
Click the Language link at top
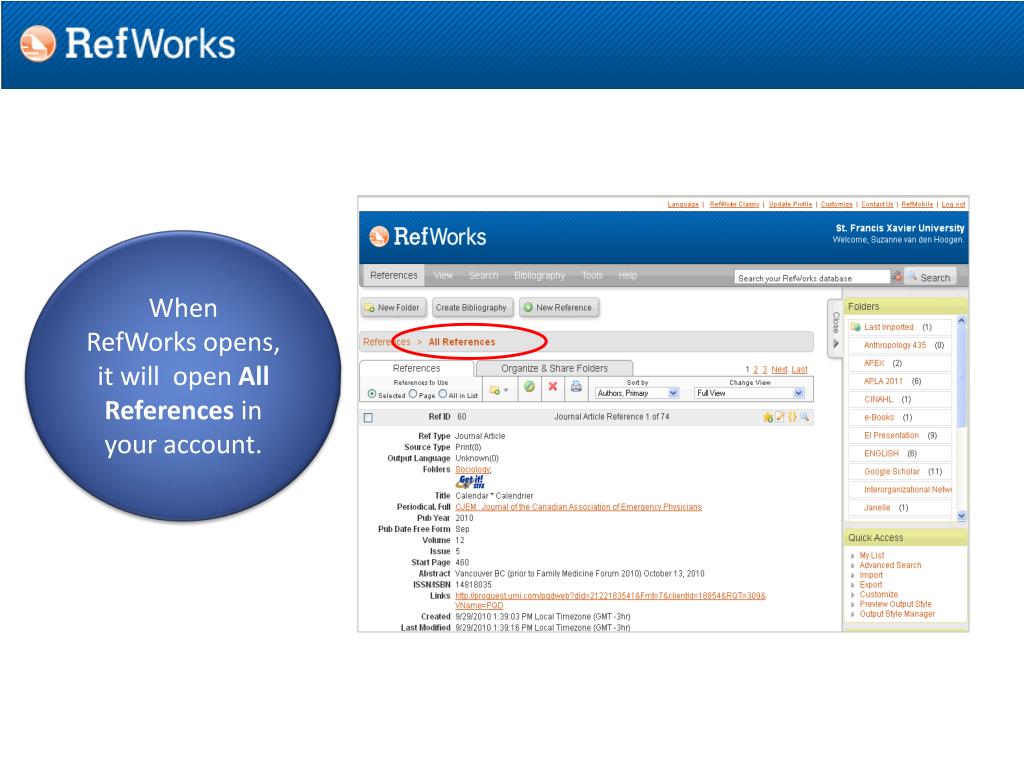[x=683, y=204]
